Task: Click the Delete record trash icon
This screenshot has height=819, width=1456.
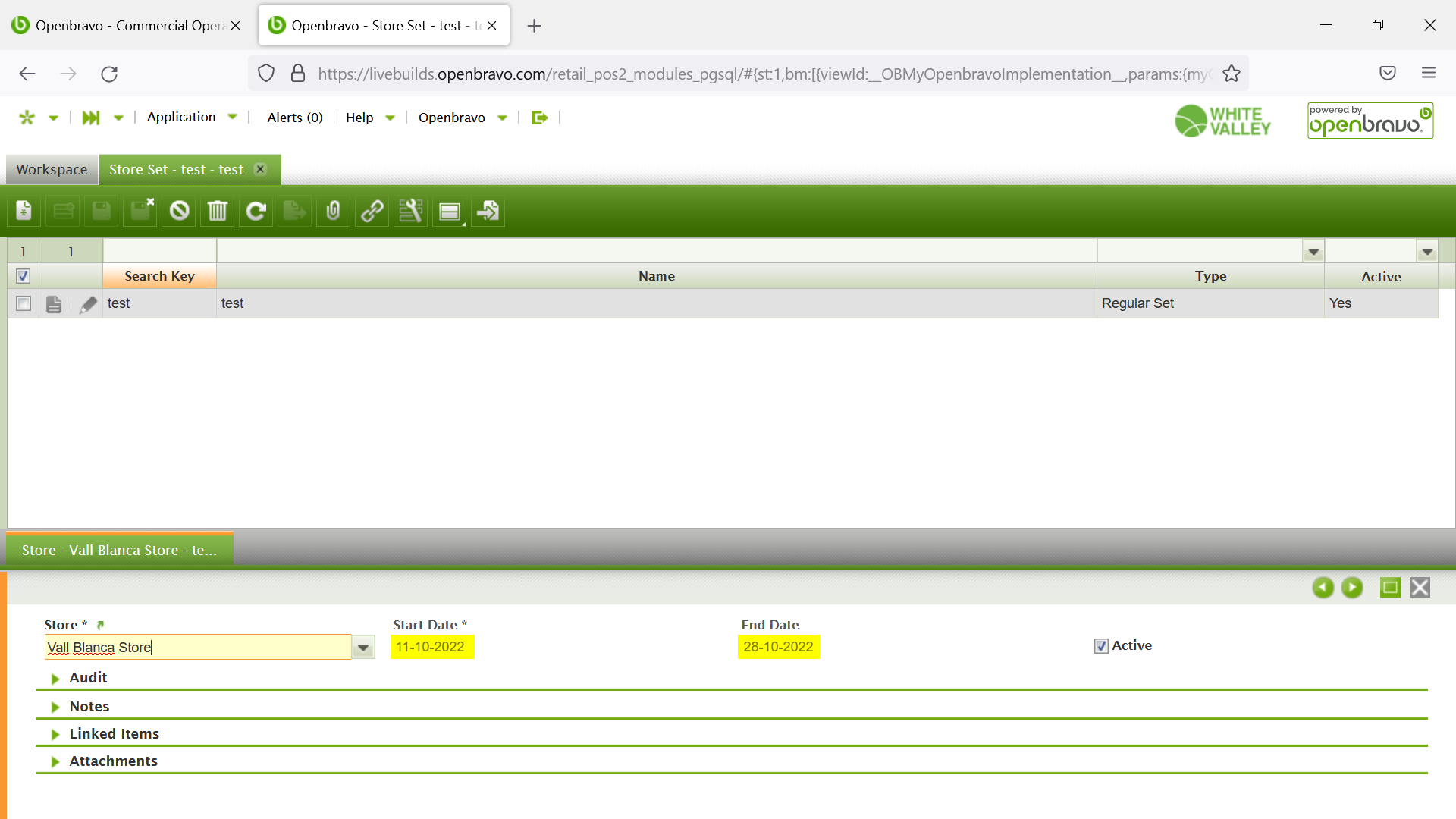Action: point(218,211)
